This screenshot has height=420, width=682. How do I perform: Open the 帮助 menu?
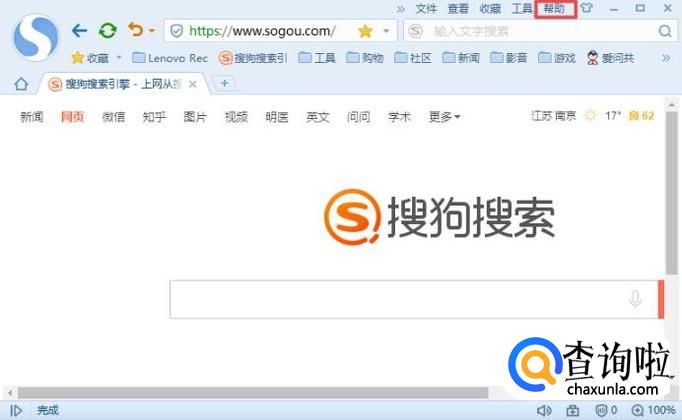[555, 9]
